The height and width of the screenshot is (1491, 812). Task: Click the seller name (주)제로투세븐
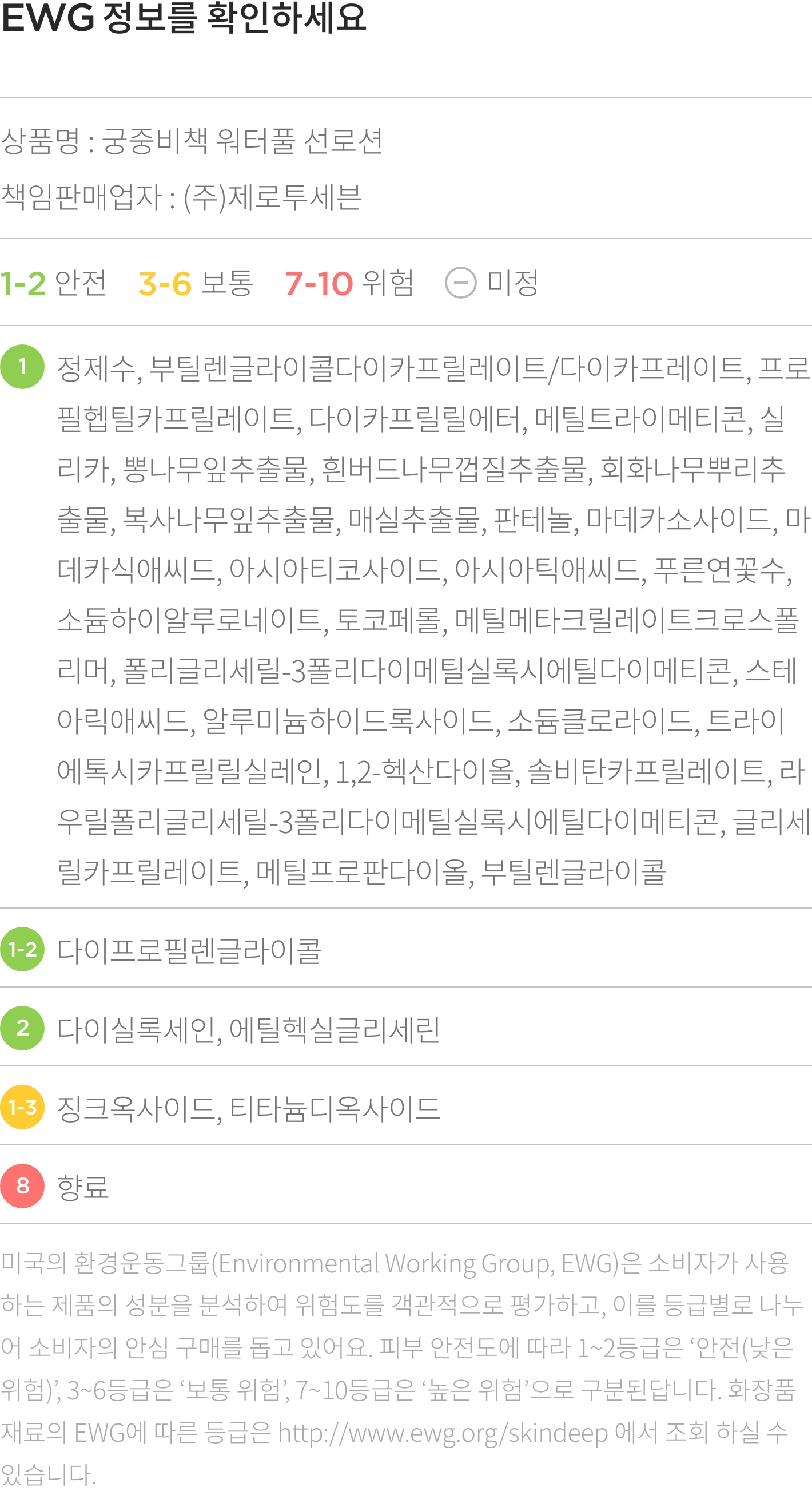(x=272, y=197)
